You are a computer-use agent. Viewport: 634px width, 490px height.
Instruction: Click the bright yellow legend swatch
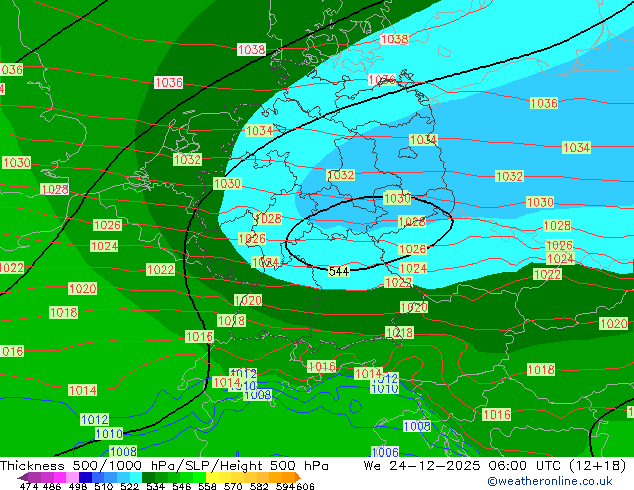212,477
